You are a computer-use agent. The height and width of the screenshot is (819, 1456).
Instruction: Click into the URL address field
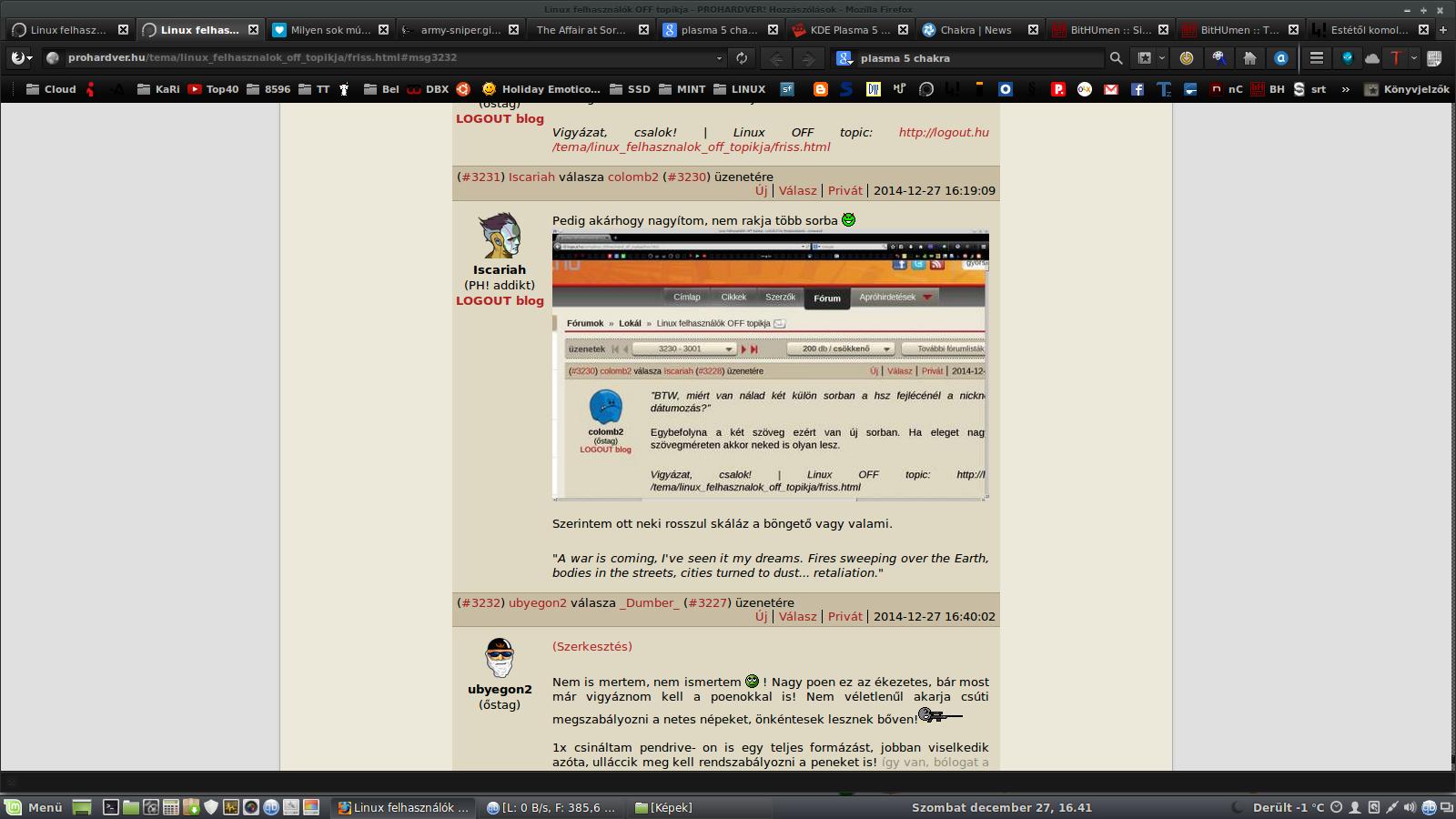[387, 58]
